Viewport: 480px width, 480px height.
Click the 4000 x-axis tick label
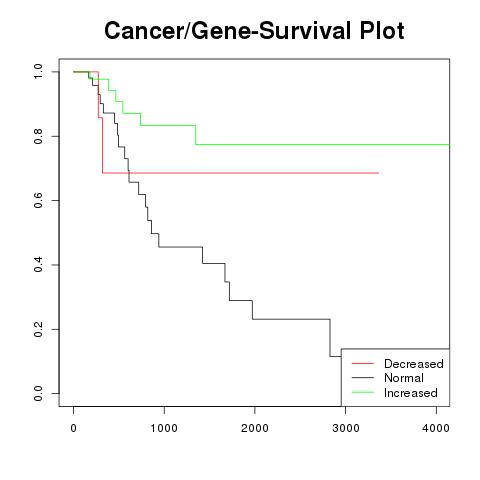436,428
